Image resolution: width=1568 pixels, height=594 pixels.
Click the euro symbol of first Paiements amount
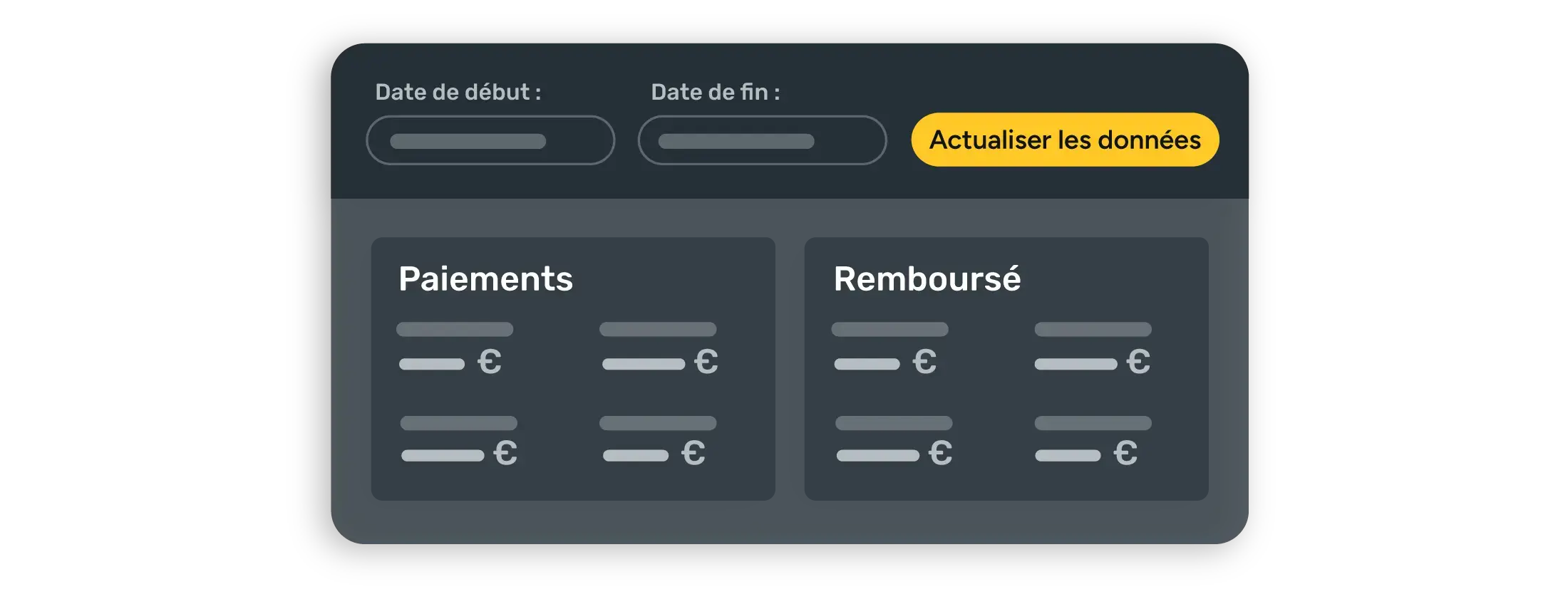click(x=490, y=362)
